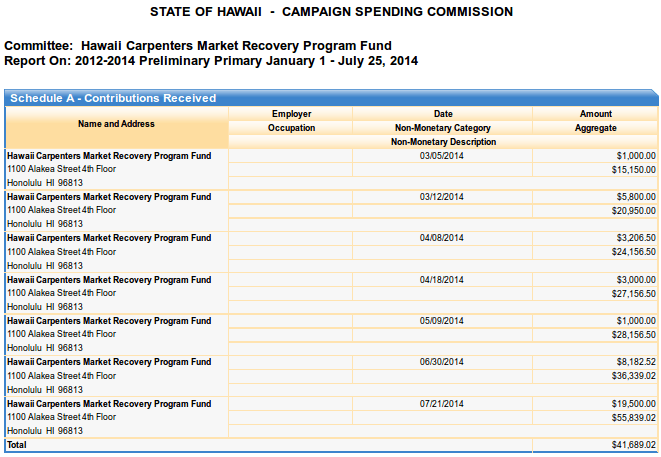Select the 03/05/2014 date cell
661x457 pixels.
pos(441,156)
